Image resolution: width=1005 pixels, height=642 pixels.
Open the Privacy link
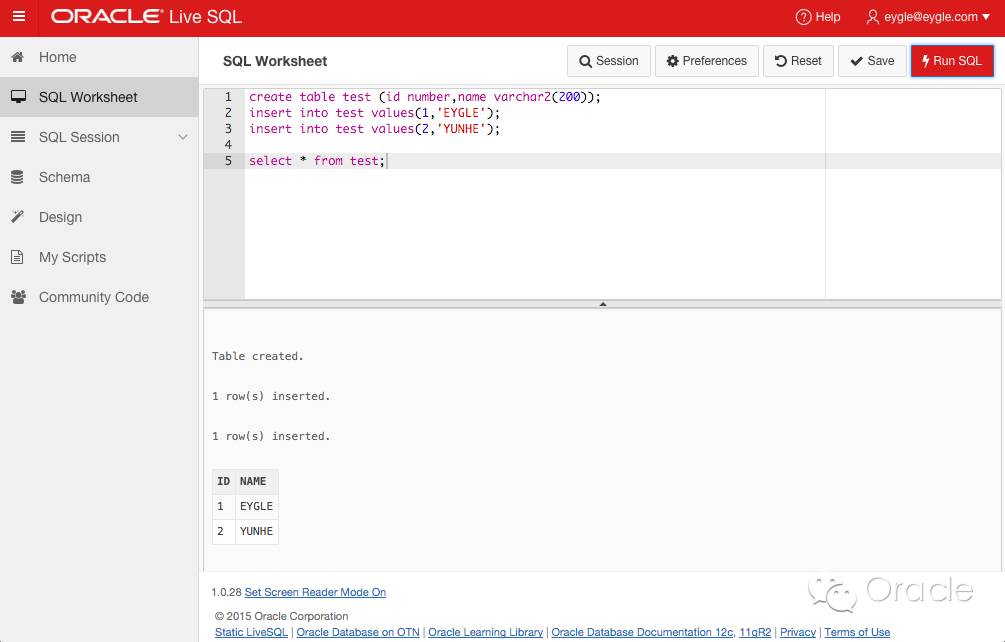798,632
